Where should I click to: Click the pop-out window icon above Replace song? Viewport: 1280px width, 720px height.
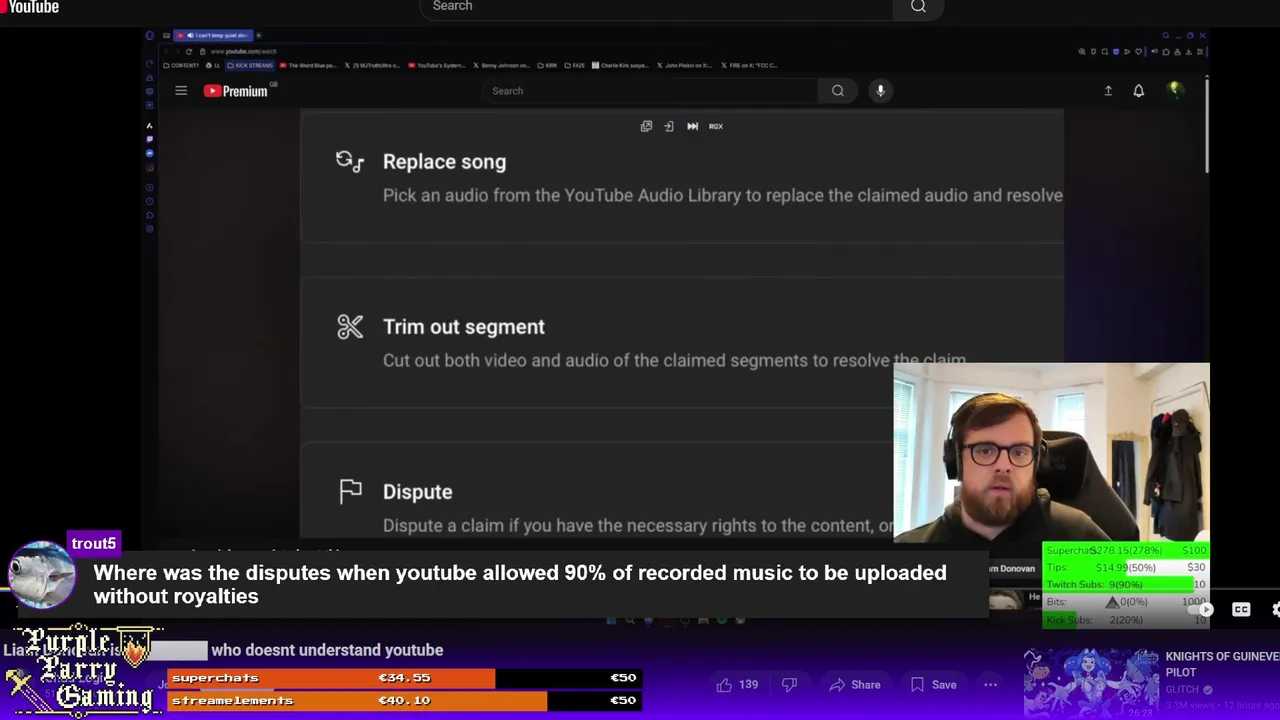646,126
